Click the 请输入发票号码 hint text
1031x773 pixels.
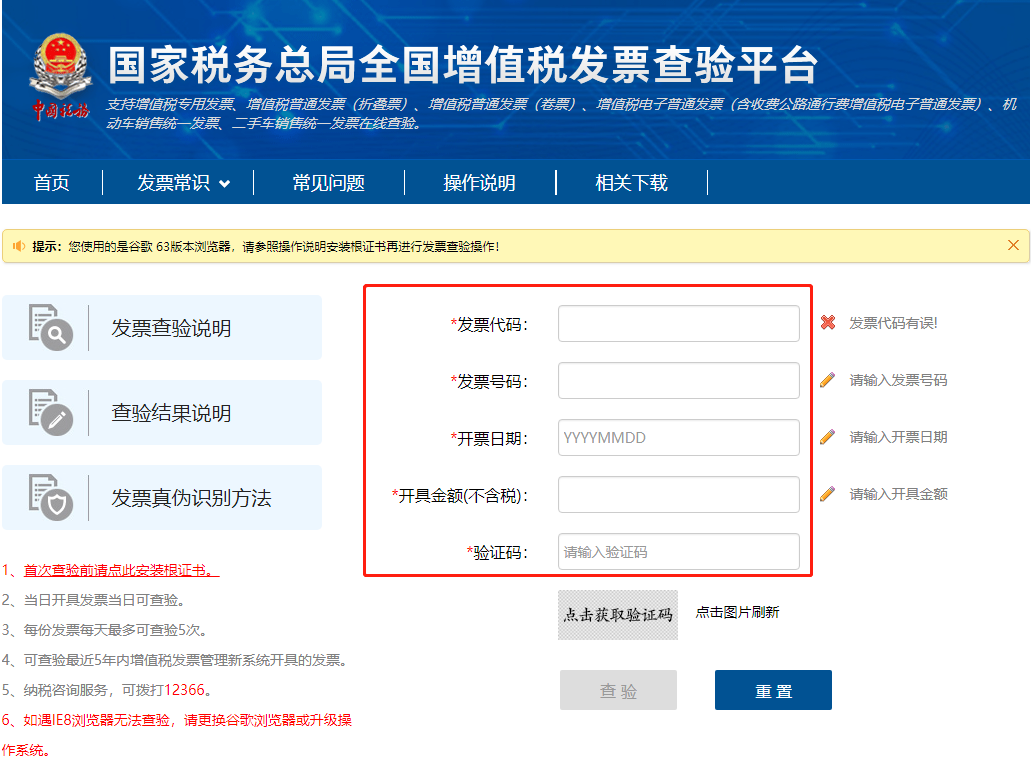(x=898, y=380)
